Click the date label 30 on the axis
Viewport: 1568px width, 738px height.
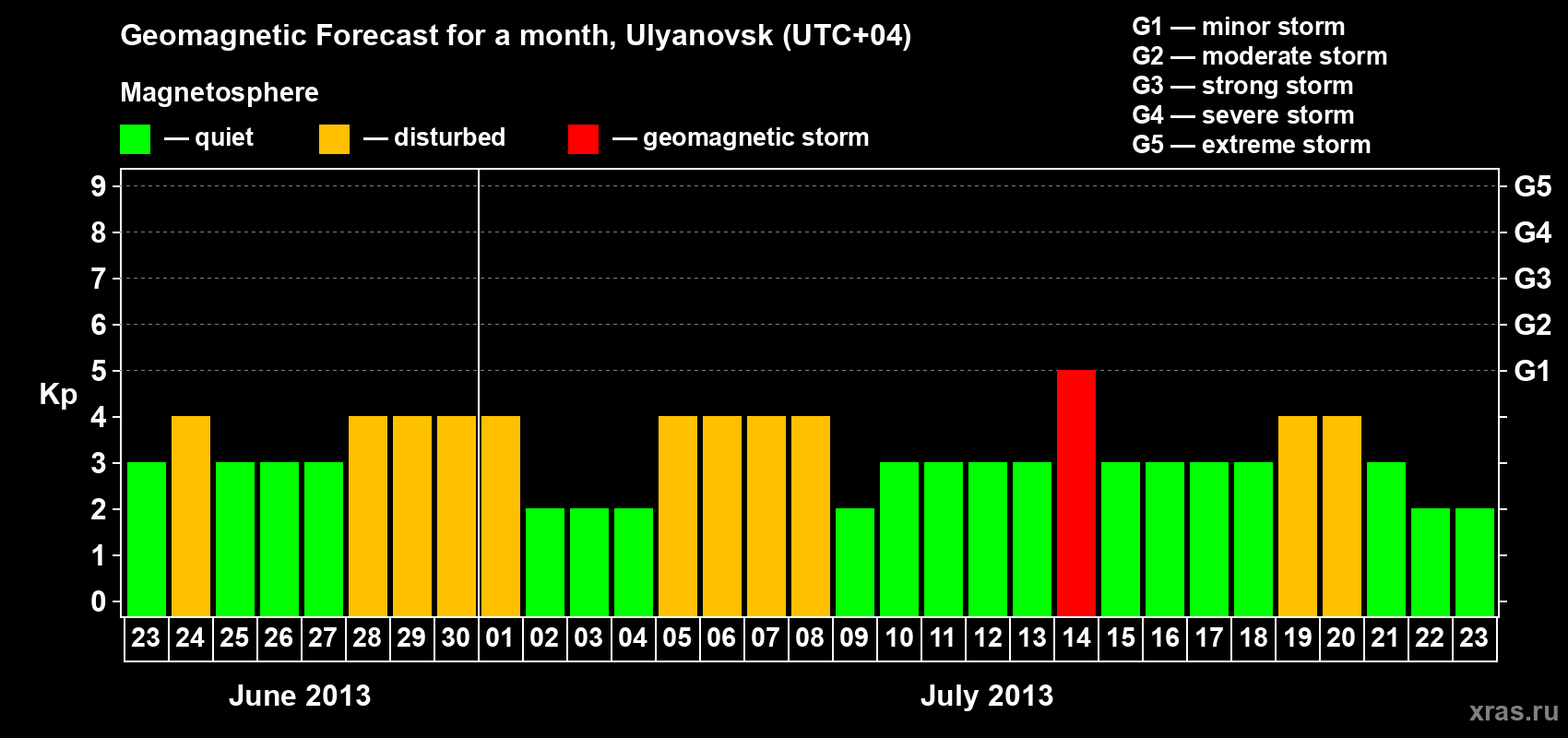pos(456,637)
